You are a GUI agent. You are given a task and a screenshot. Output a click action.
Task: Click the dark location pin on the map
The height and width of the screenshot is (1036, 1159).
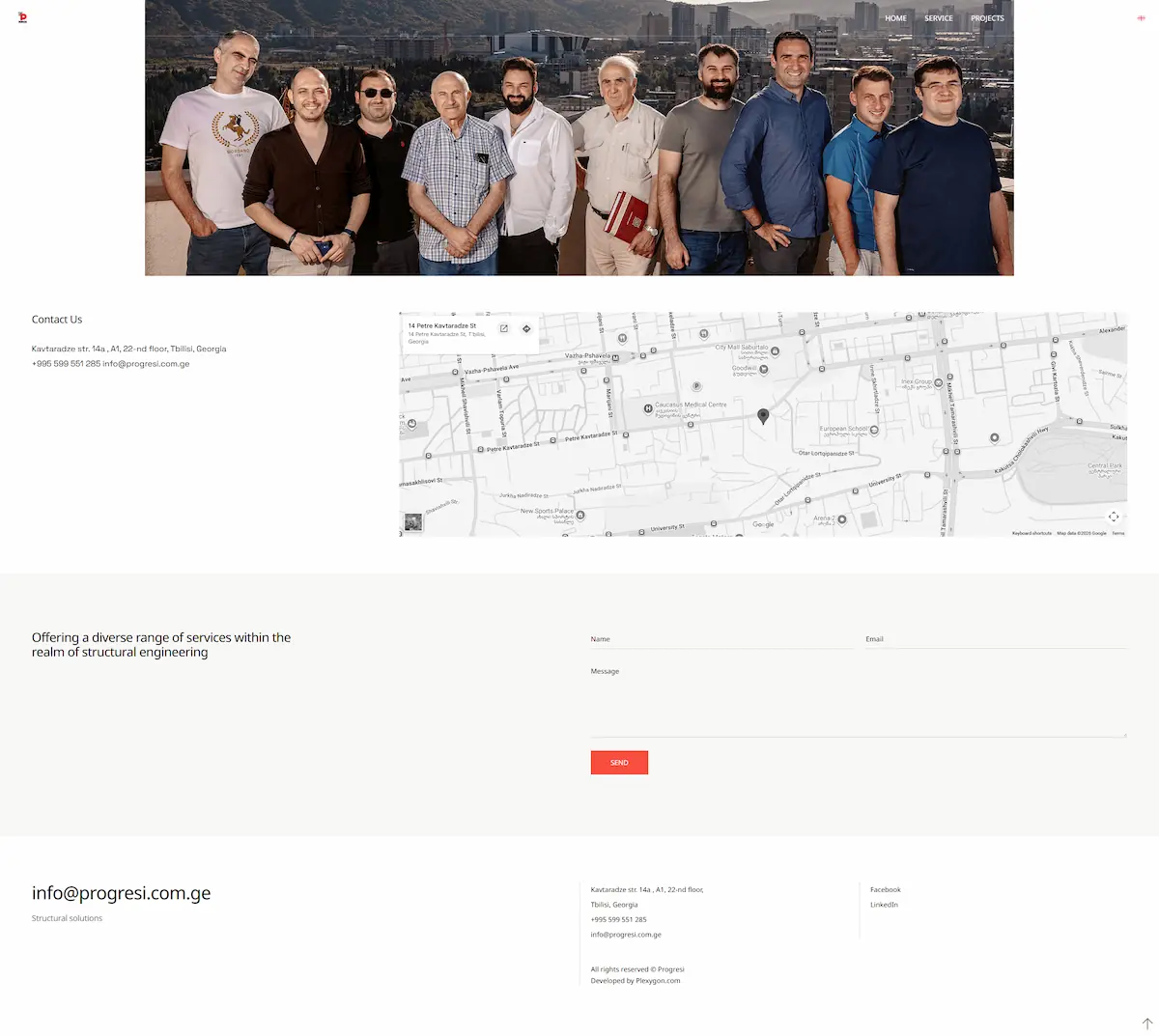763,416
